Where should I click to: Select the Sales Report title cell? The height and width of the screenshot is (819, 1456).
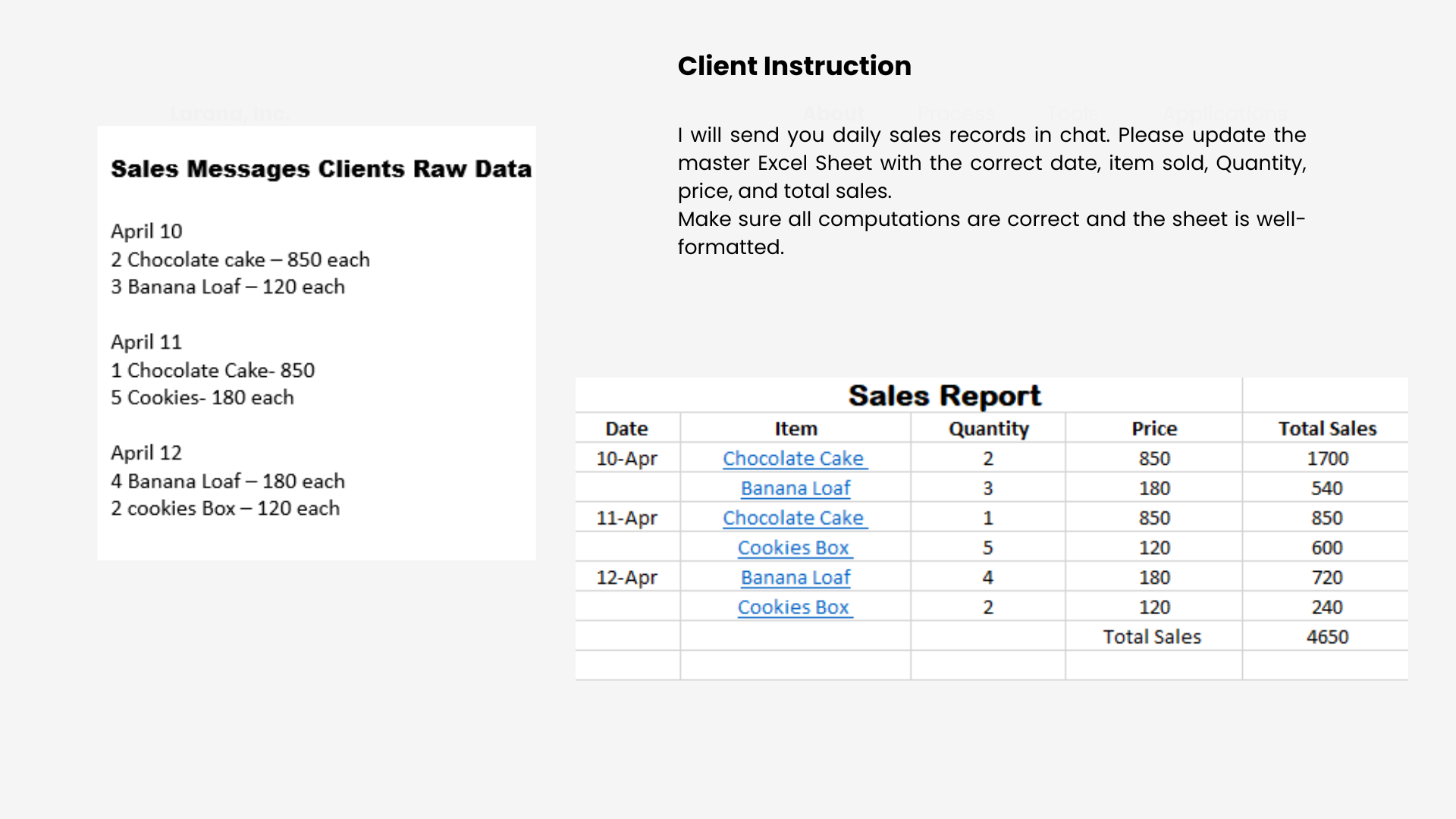908,395
